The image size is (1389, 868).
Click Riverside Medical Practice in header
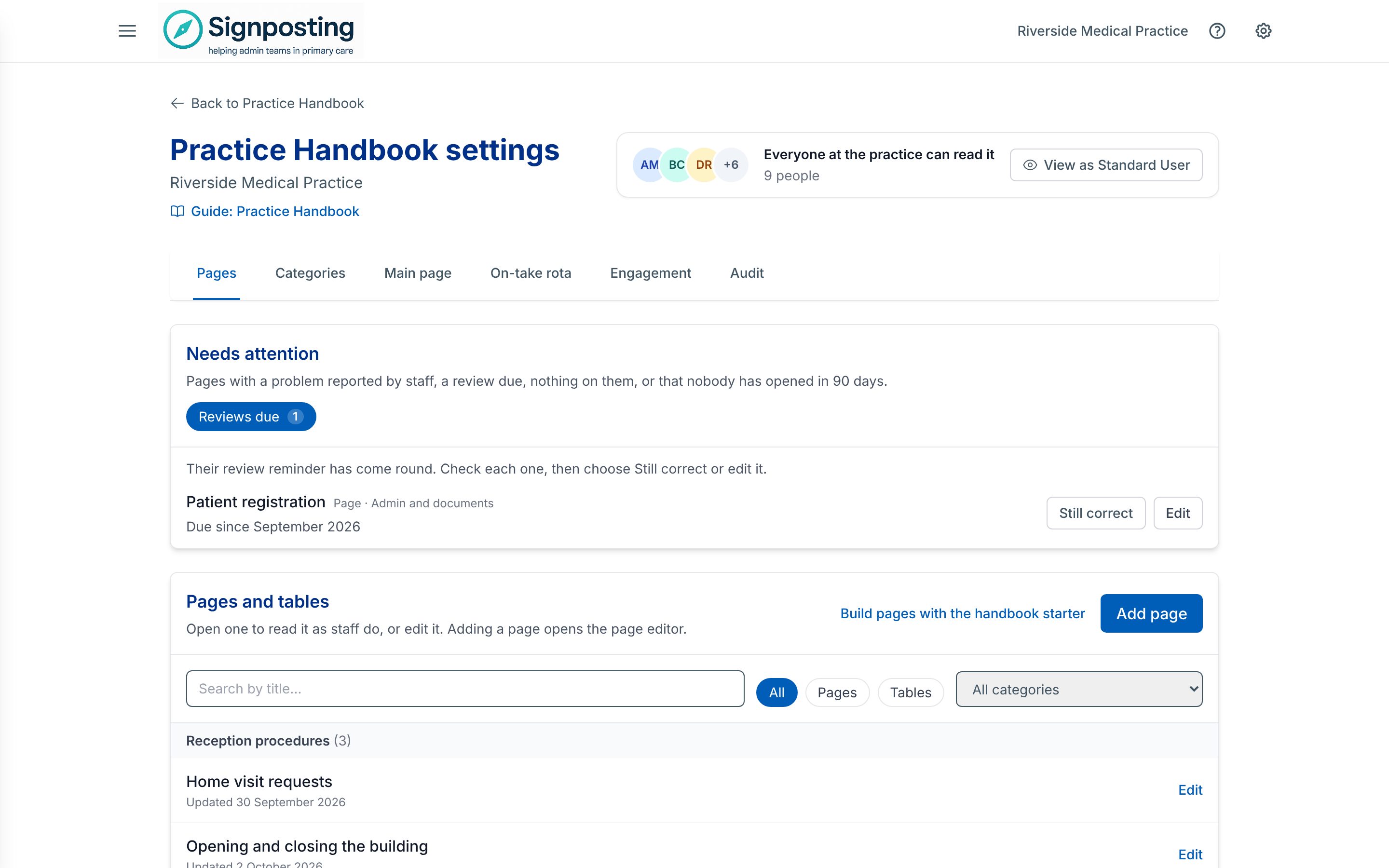pos(1102,31)
